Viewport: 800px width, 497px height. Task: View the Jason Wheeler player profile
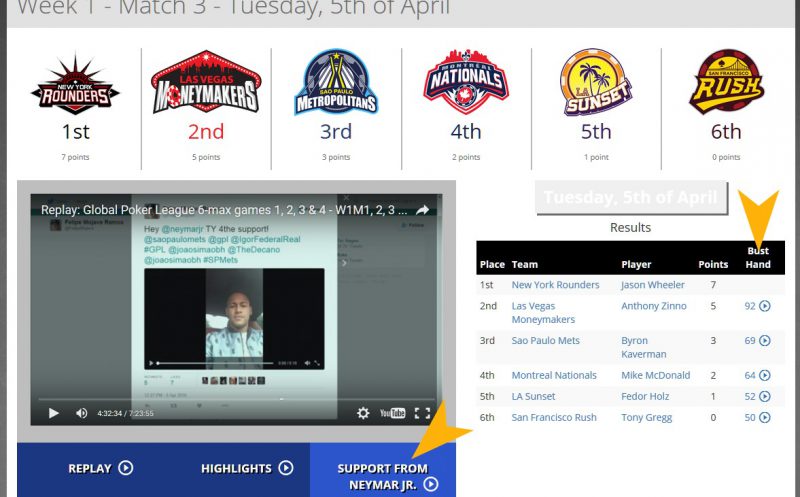pos(653,285)
